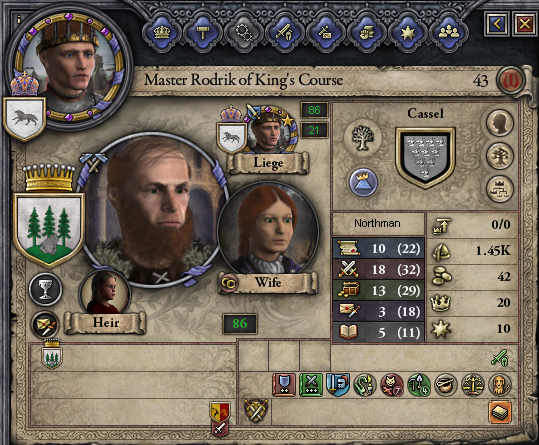
Task: Select the hammer tab in the top bar
Action: tap(203, 33)
